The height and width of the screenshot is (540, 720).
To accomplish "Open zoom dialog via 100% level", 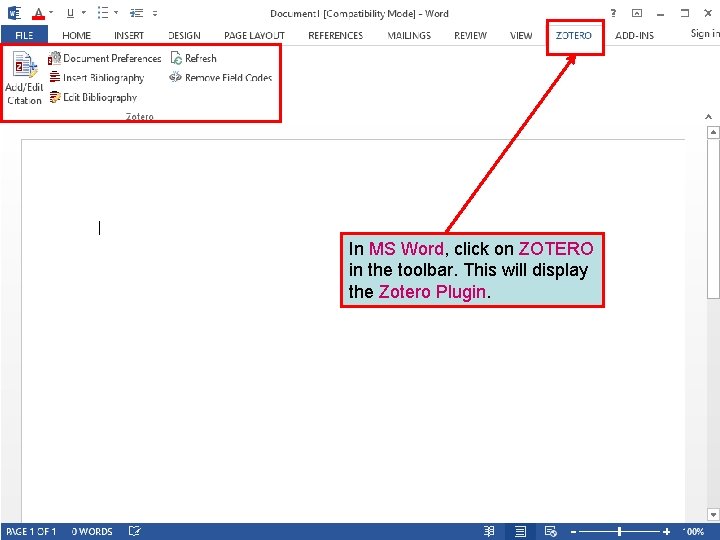I will click(x=694, y=531).
